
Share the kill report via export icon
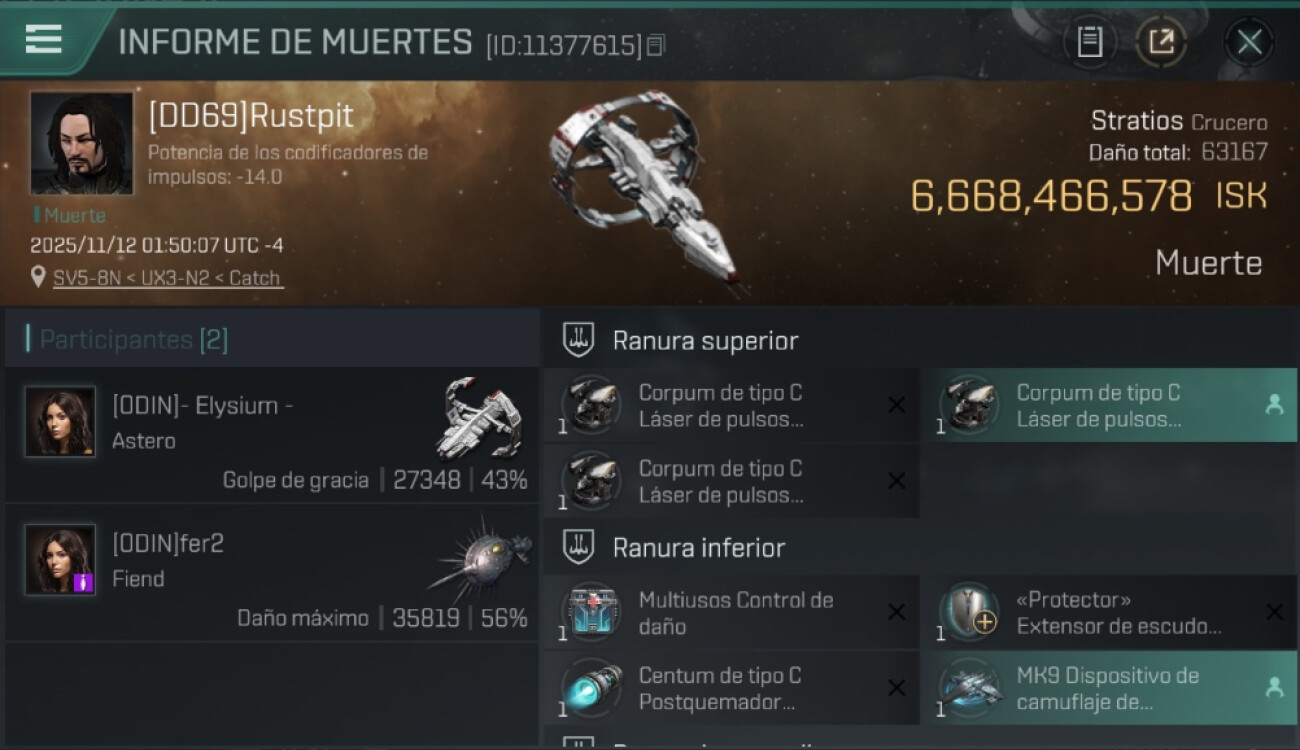pyautogui.click(x=1161, y=42)
